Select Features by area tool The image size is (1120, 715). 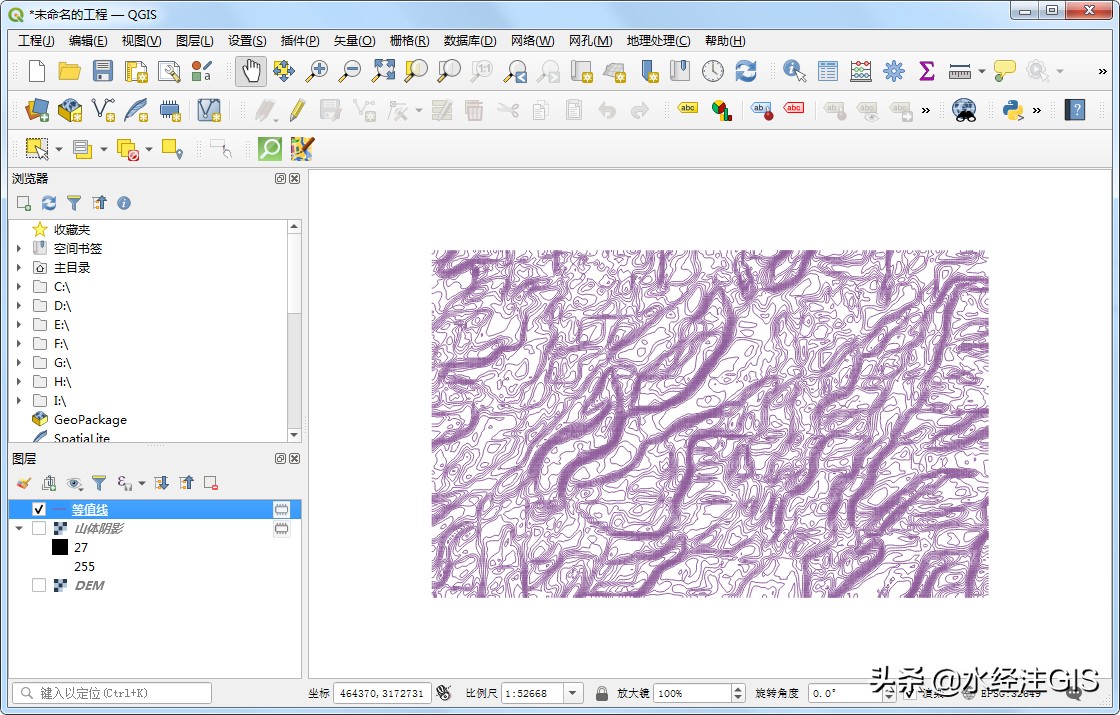pyautogui.click(x=37, y=149)
